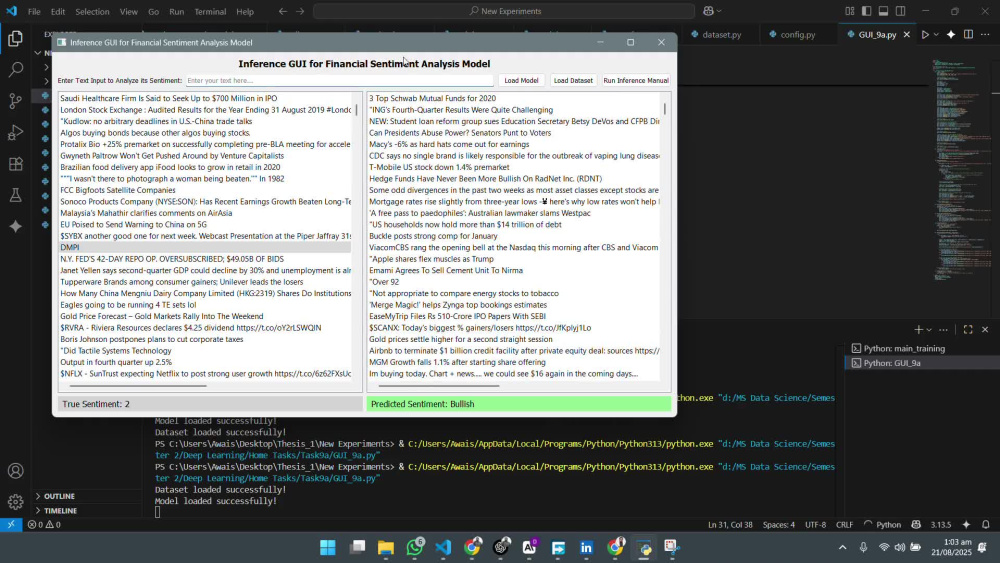Focus the 'Enter your text here' input
This screenshot has width=1000, height=563.
pyautogui.click(x=339, y=80)
